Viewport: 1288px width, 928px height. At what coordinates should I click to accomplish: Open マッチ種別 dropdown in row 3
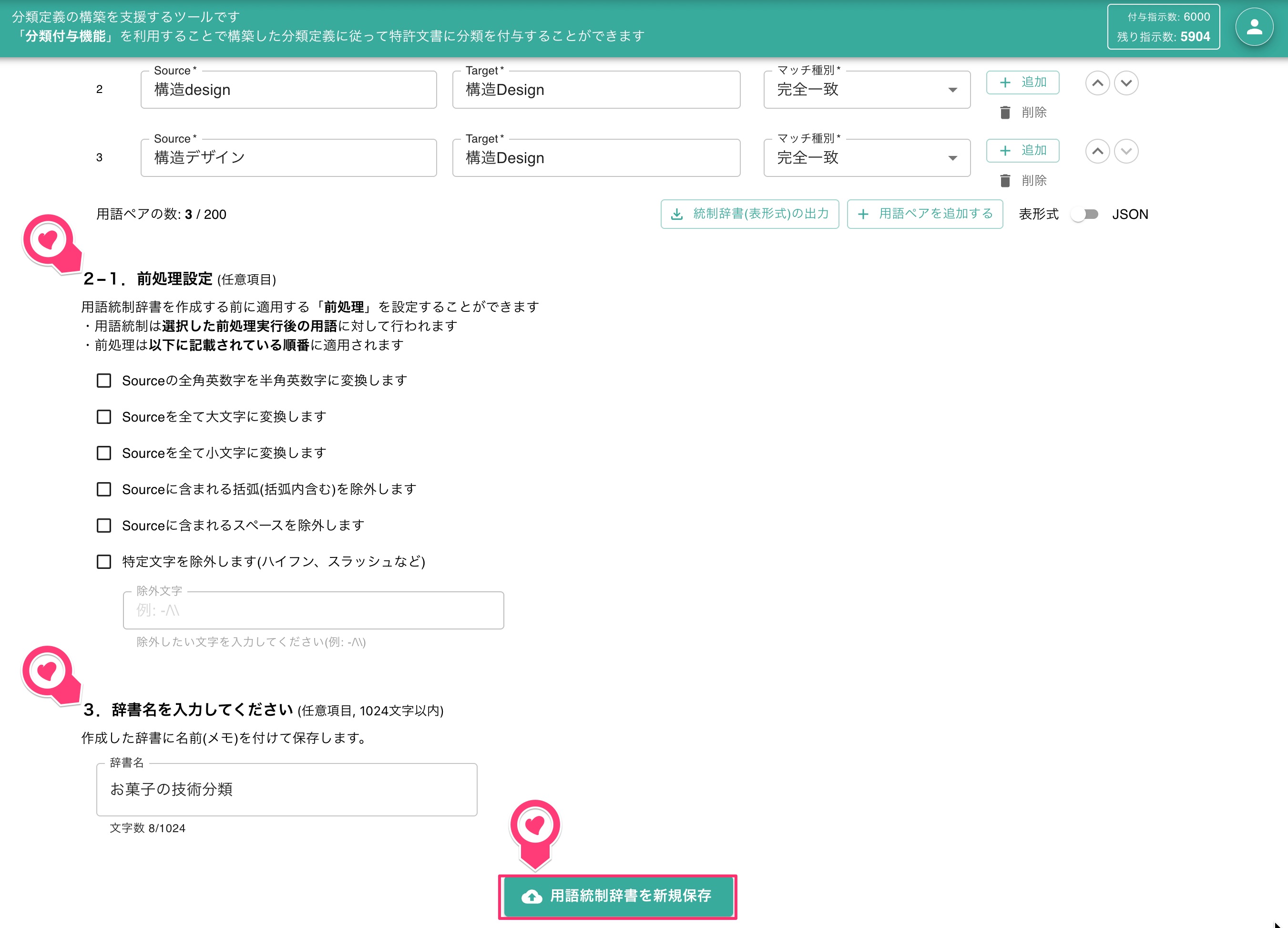pos(867,158)
